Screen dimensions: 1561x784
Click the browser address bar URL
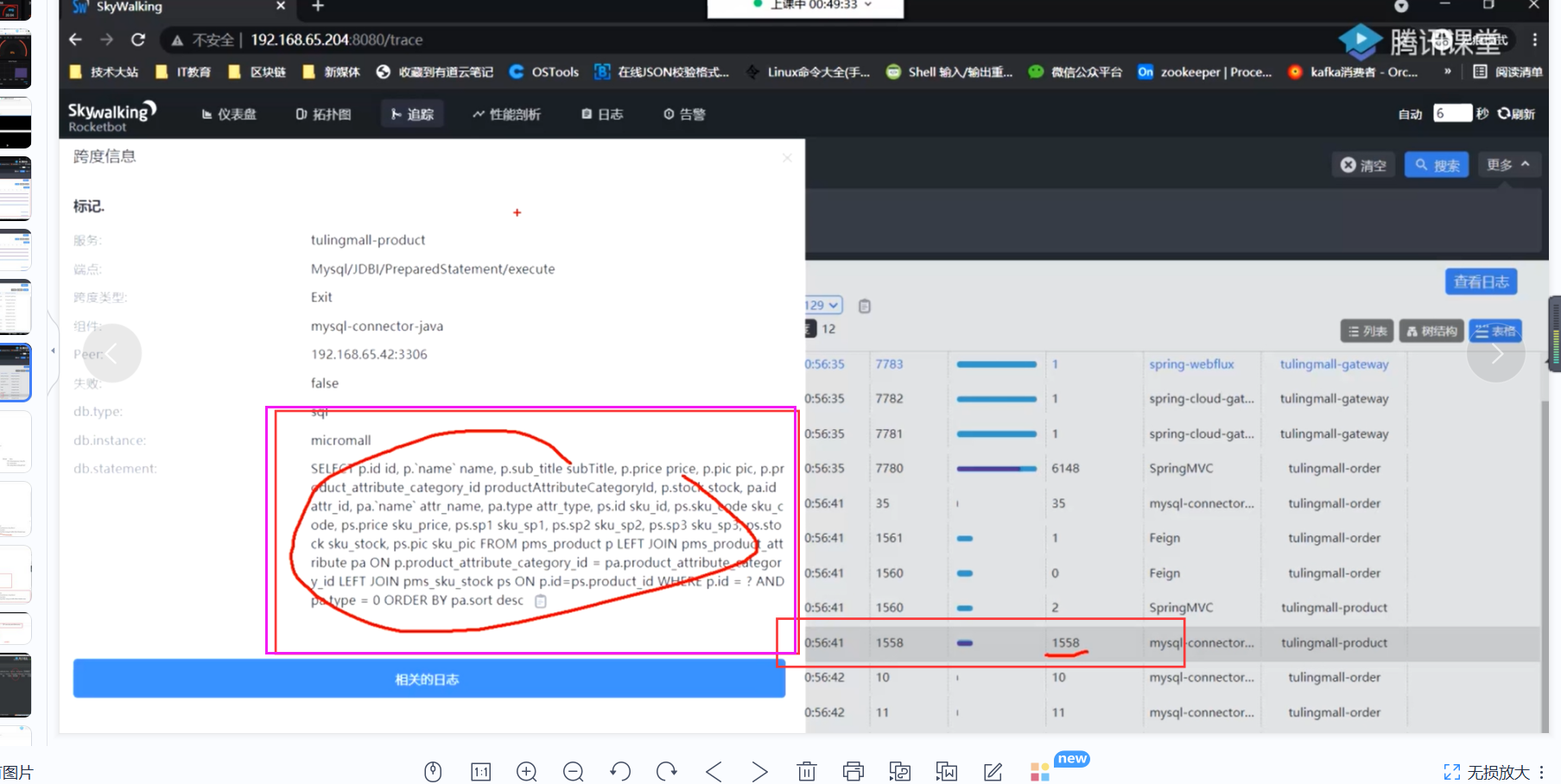pos(337,40)
